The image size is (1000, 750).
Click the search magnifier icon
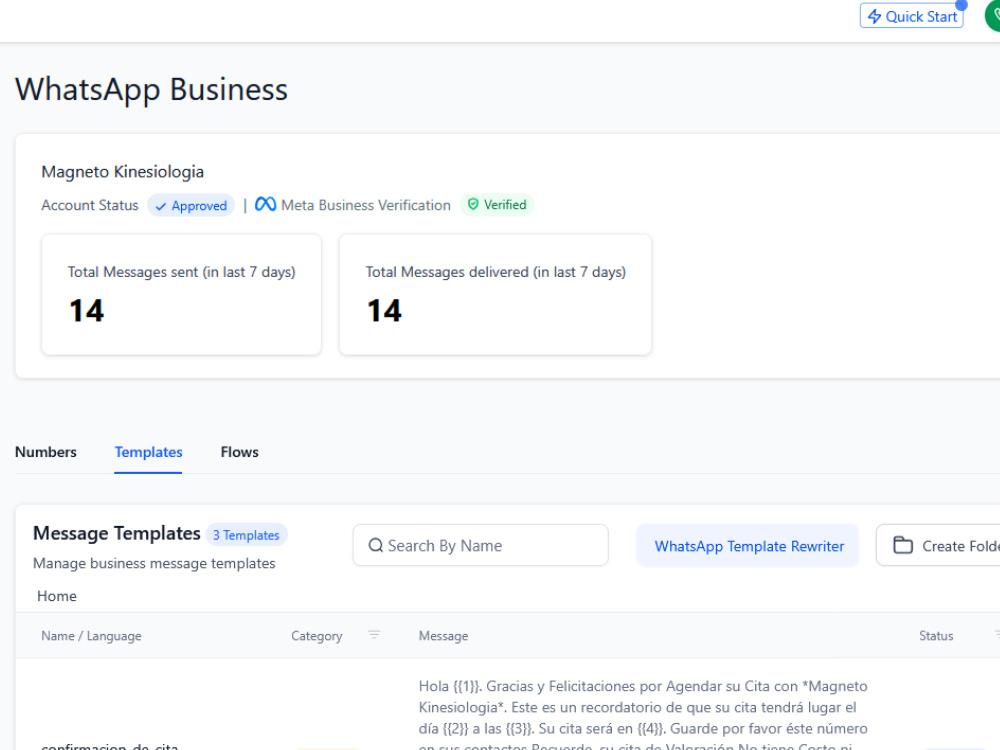click(376, 545)
